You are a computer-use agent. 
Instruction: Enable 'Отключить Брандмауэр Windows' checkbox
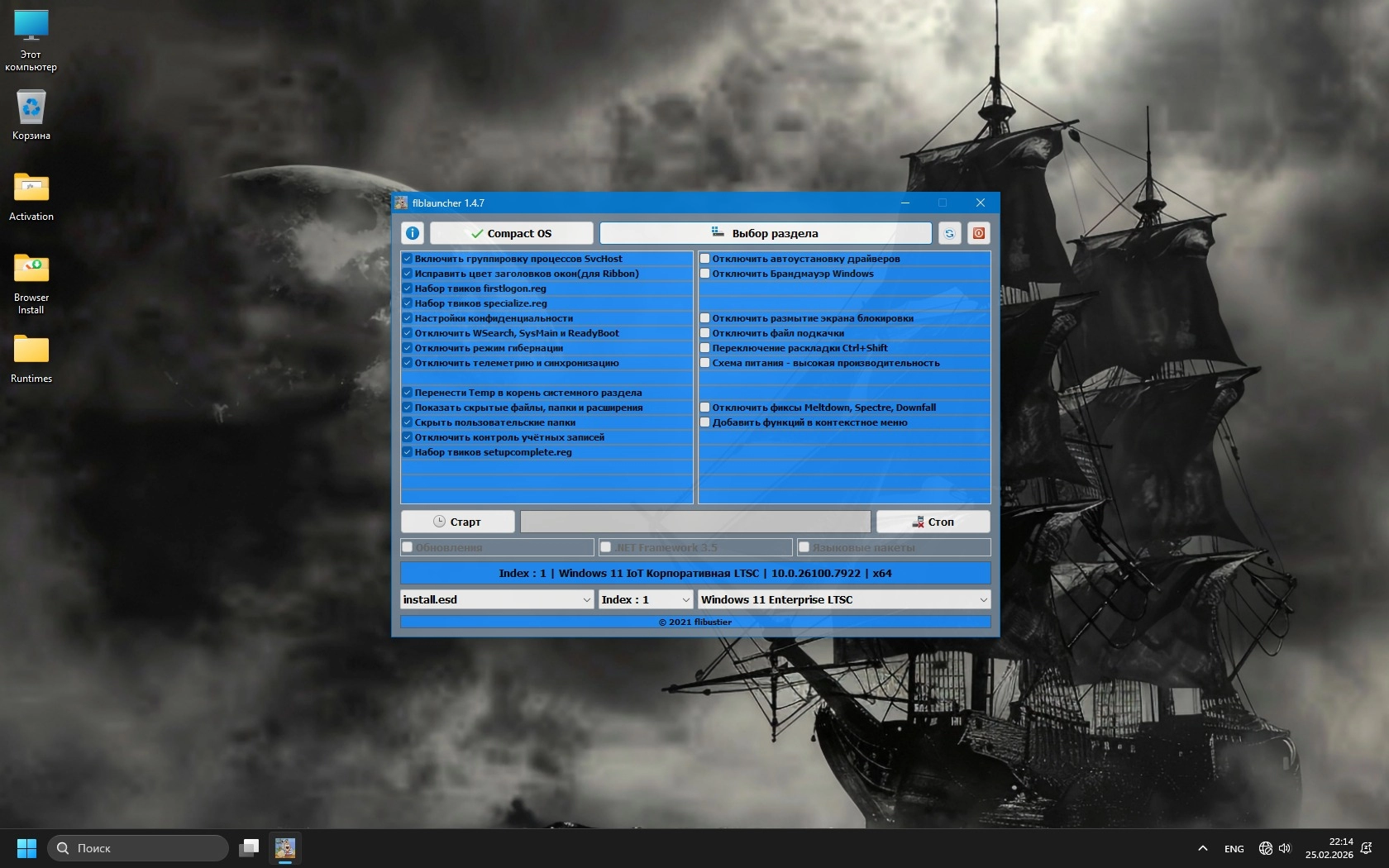tap(705, 274)
